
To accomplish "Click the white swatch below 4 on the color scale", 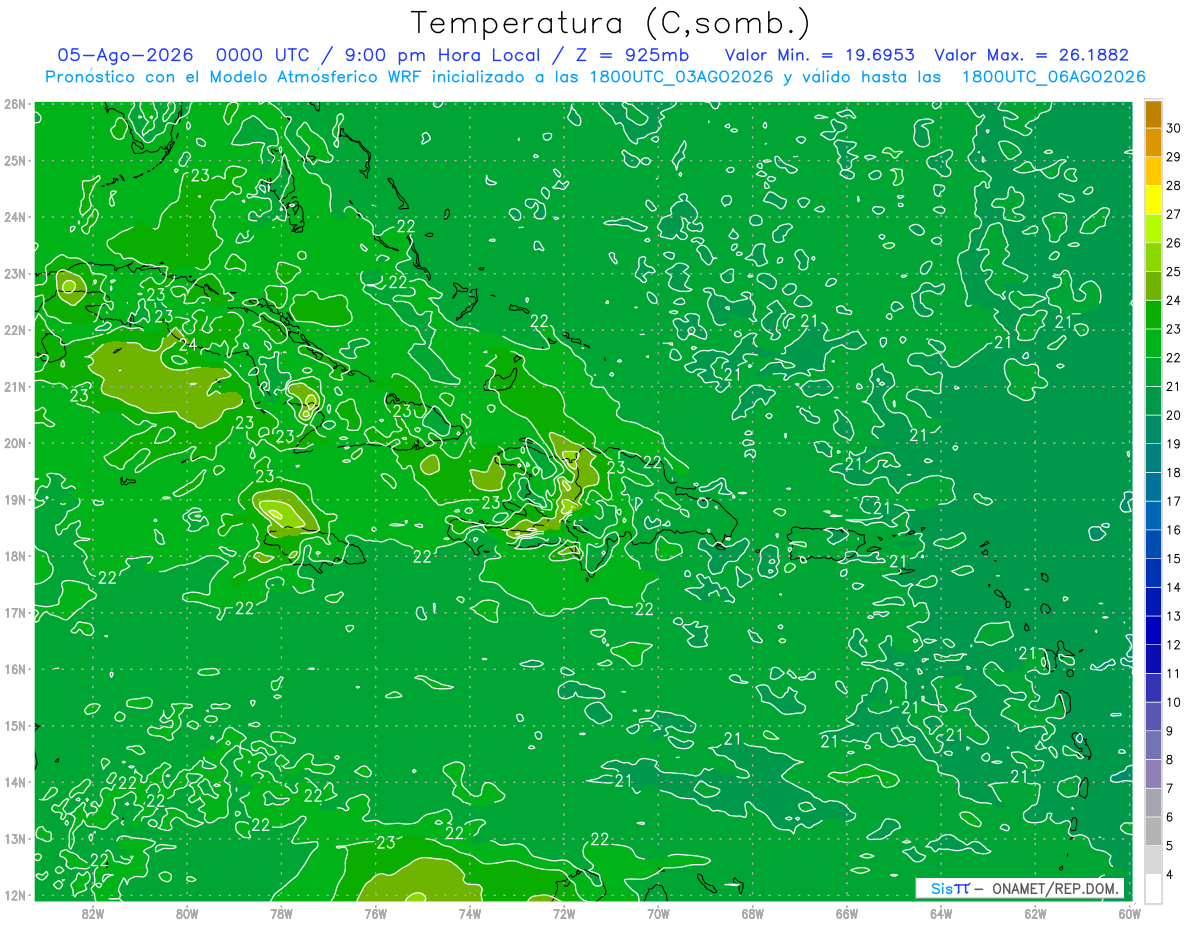I will 1153,888.
